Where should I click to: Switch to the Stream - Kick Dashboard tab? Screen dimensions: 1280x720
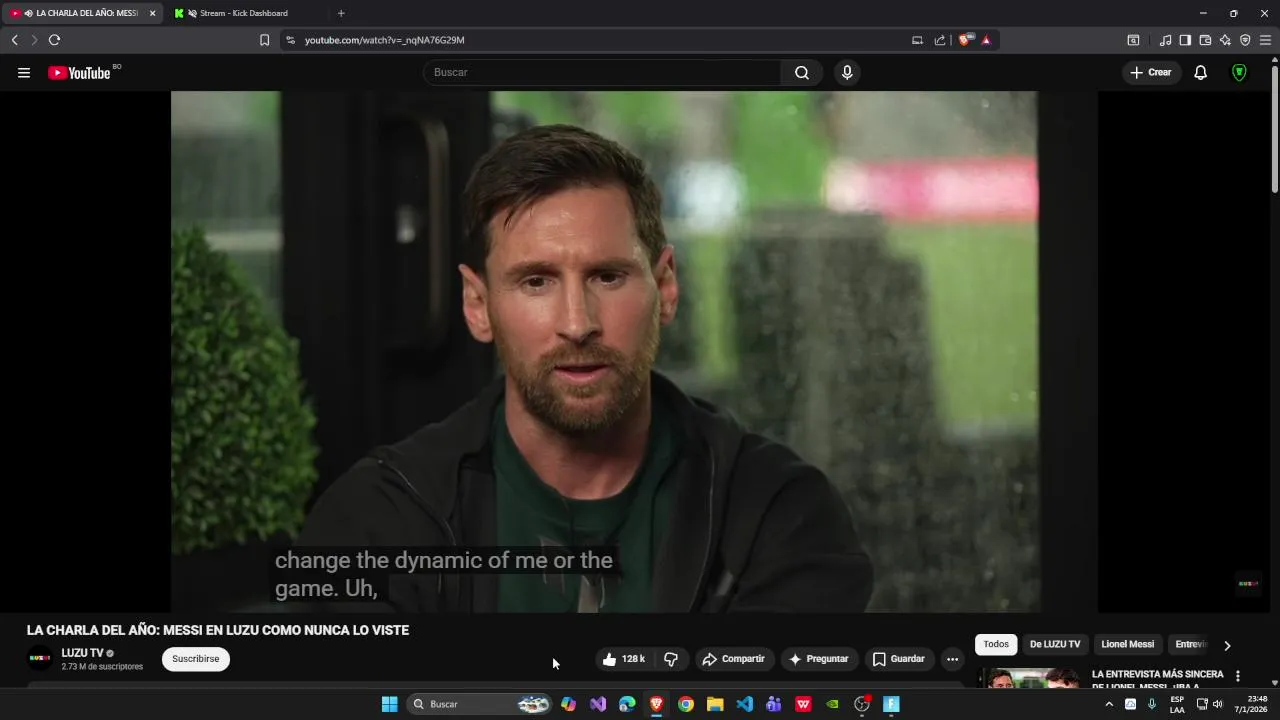pos(244,13)
